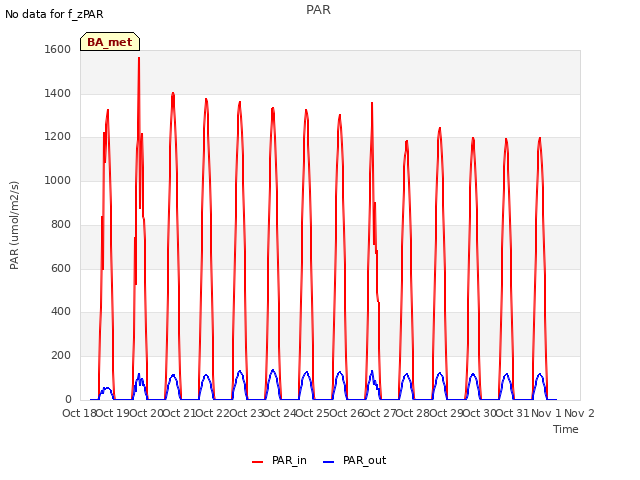
Task: Click the BA_met annotation label
Action: point(110,42)
